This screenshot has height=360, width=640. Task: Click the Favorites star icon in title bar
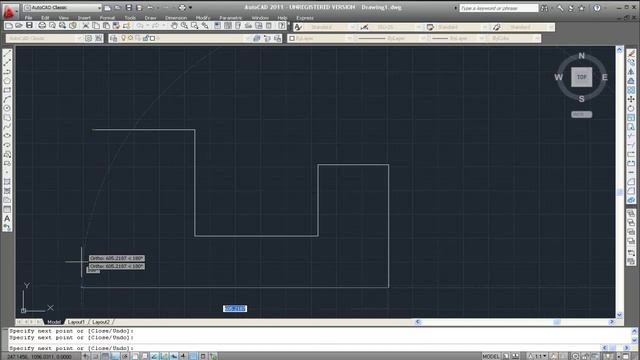tap(582, 8)
